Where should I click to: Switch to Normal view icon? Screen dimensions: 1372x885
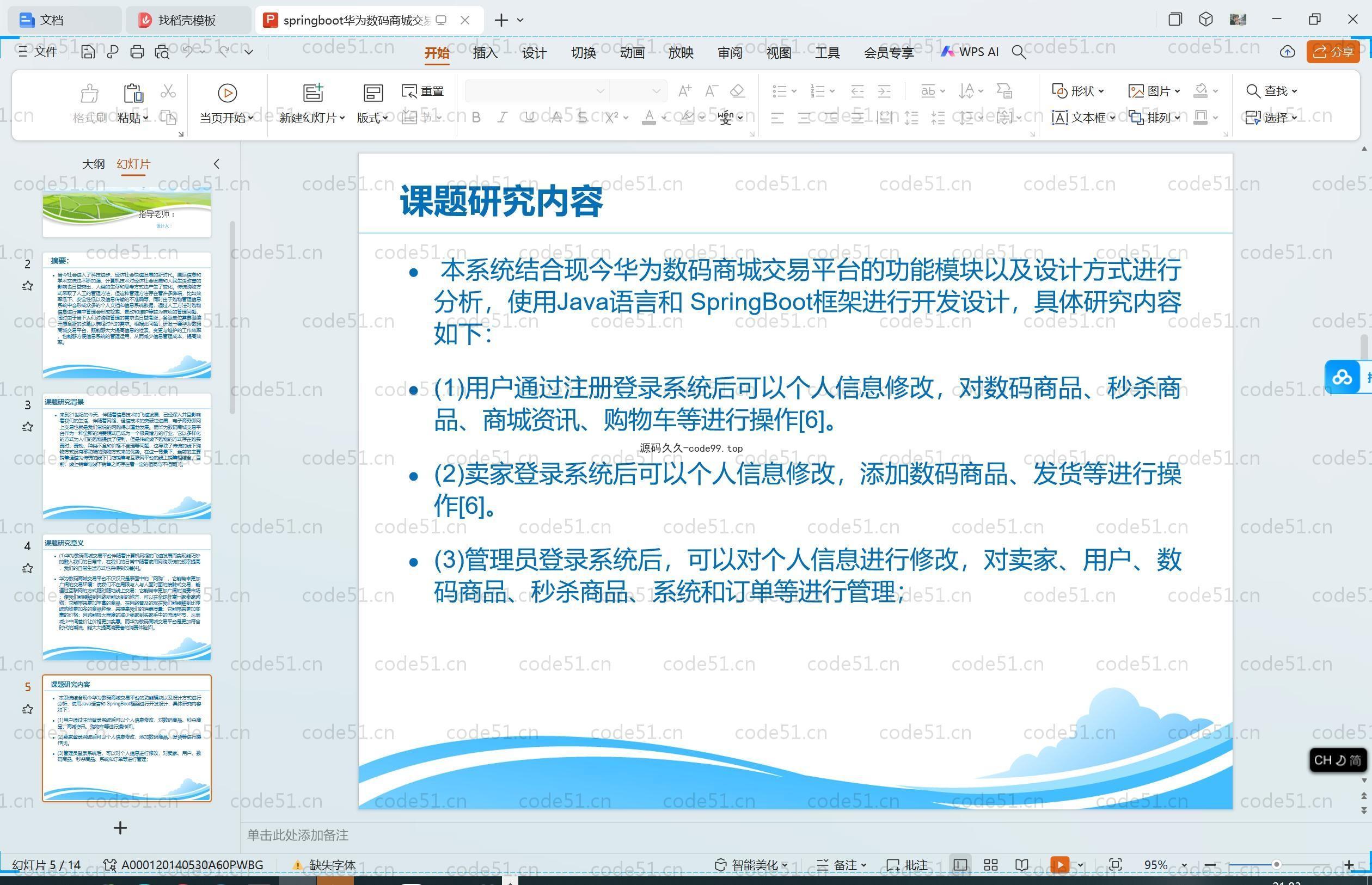960,865
